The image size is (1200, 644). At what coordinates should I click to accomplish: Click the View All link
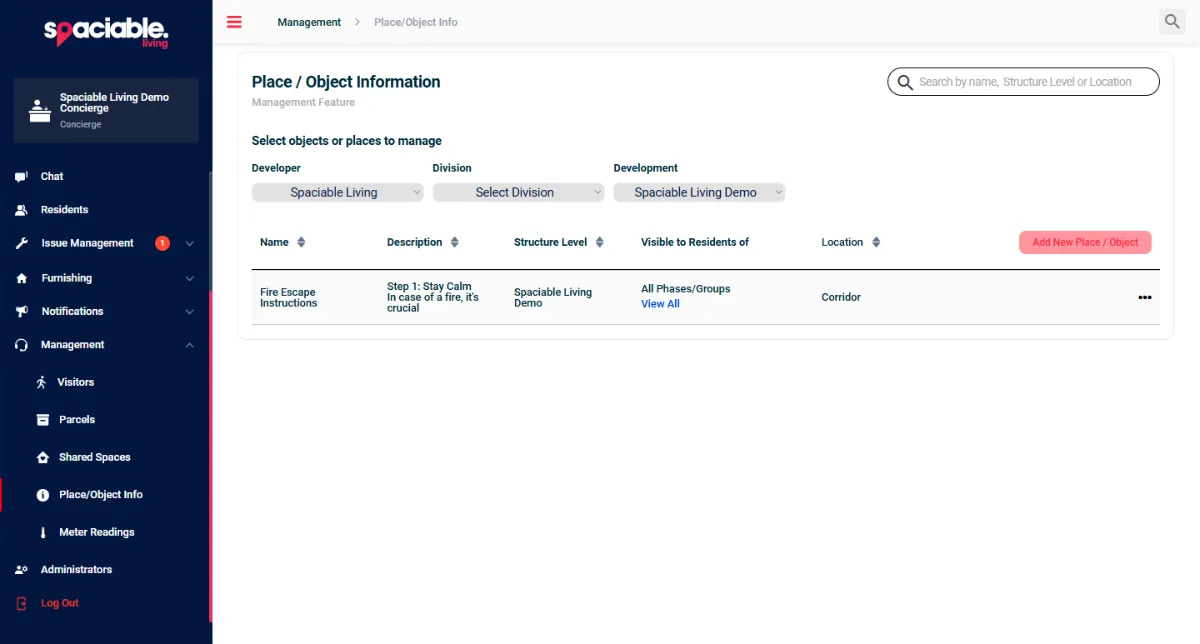coord(660,304)
